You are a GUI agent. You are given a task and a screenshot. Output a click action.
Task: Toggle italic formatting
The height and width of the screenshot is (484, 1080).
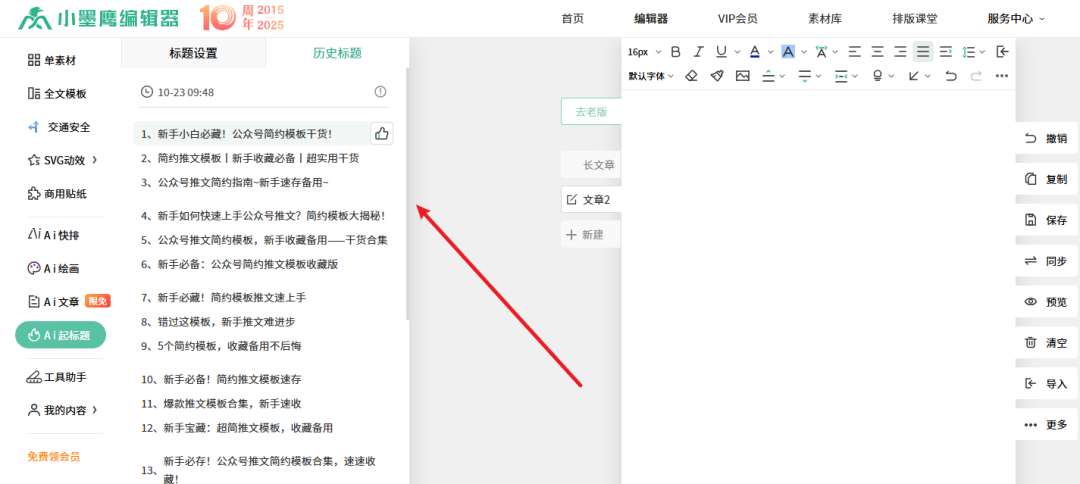(x=698, y=52)
